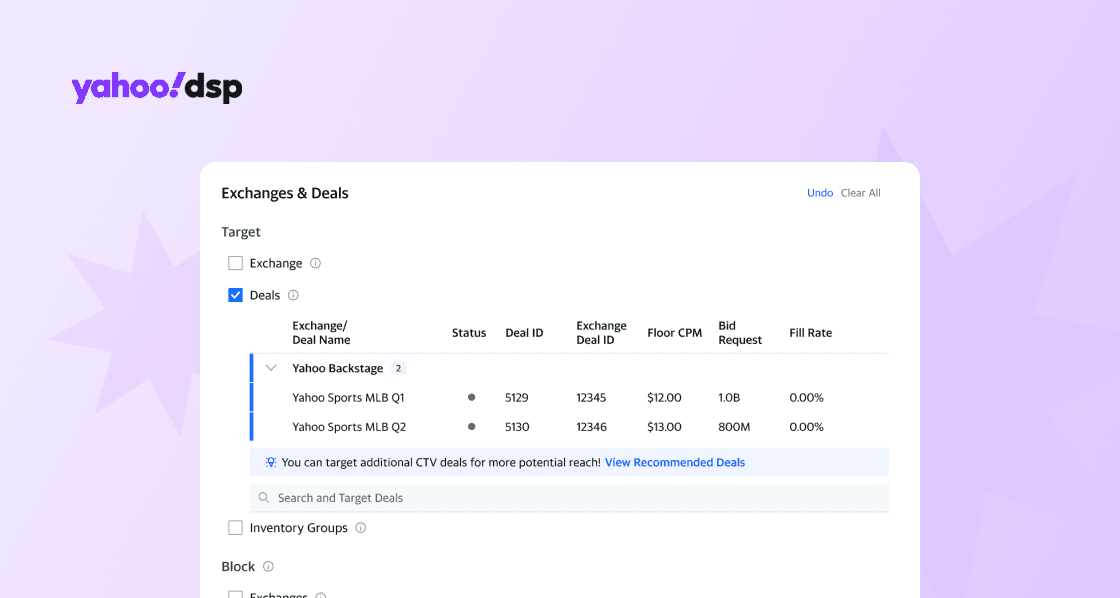Open info icon next to Block

pyautogui.click(x=269, y=567)
